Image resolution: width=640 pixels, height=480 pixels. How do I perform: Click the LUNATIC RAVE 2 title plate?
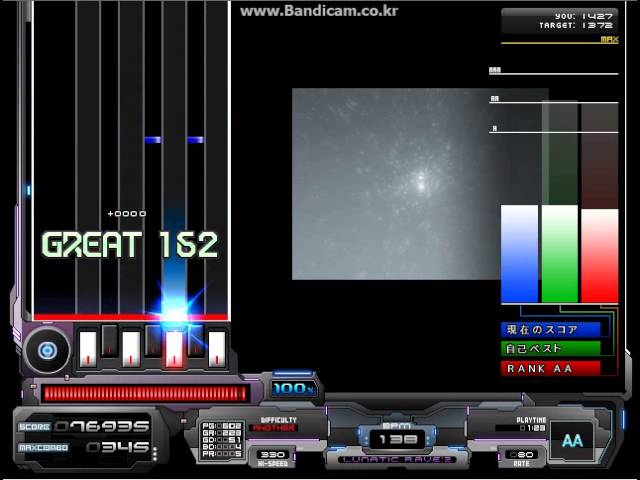point(397,460)
